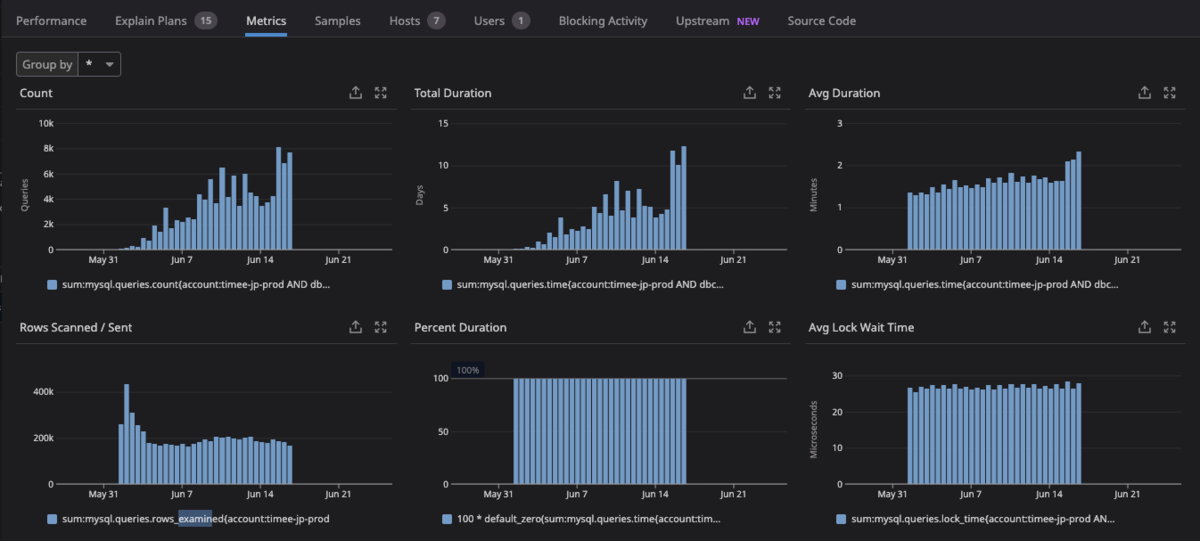Export the Avg Duration graph
The height and width of the screenshot is (541, 1200).
tap(1145, 93)
